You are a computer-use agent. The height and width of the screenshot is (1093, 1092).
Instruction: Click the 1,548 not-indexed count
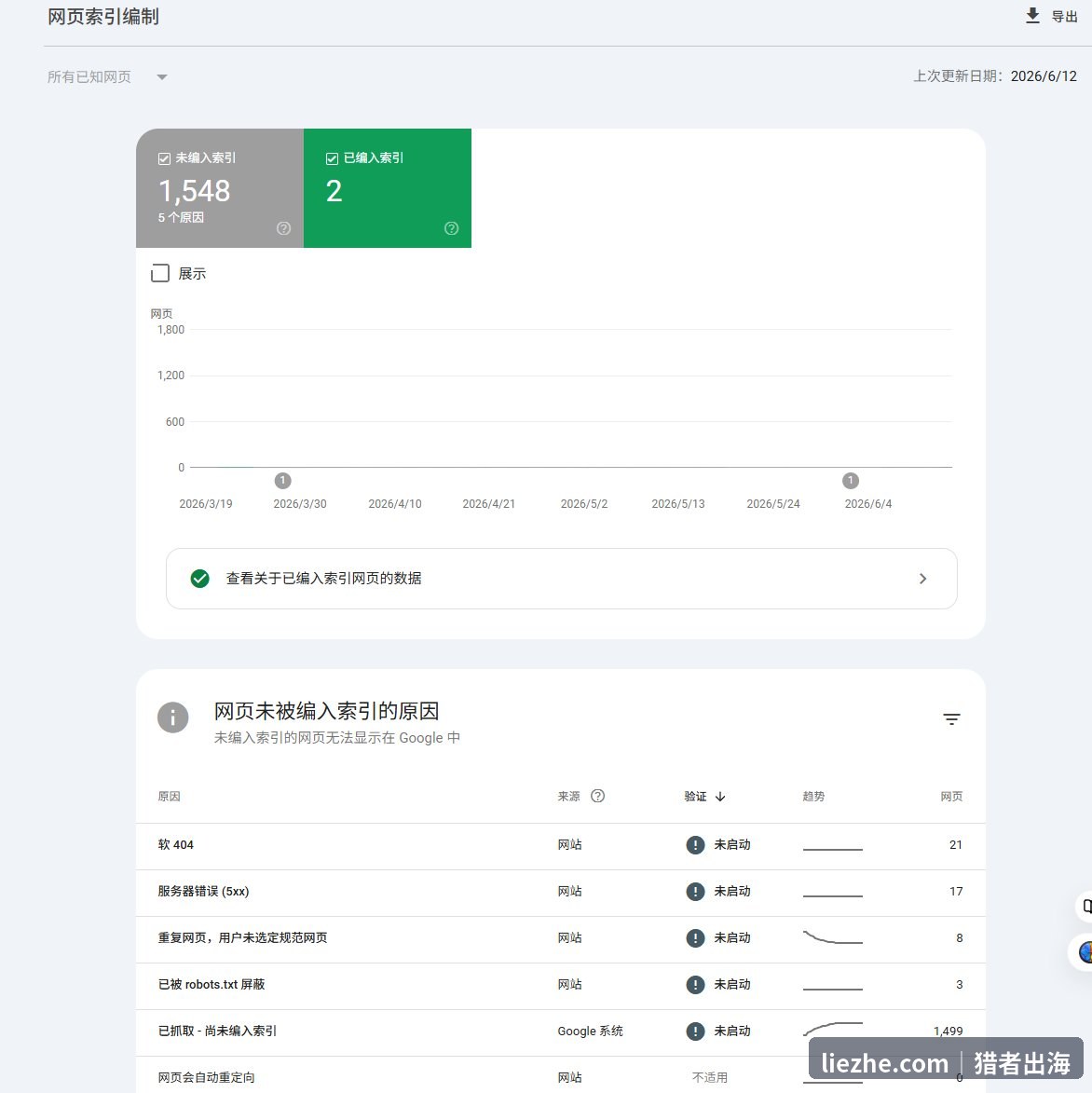194,191
